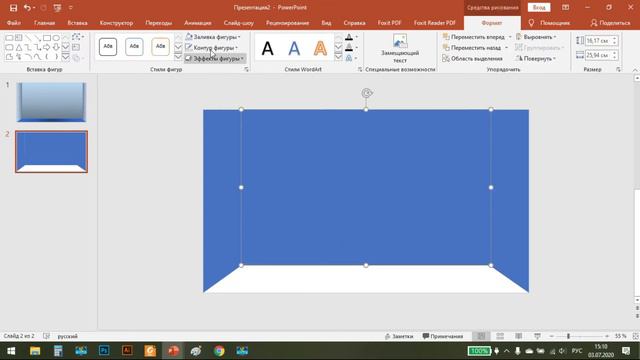The width and height of the screenshot is (640, 360).
Task: Select slide 2 thumbnail
Action: [x=51, y=152]
